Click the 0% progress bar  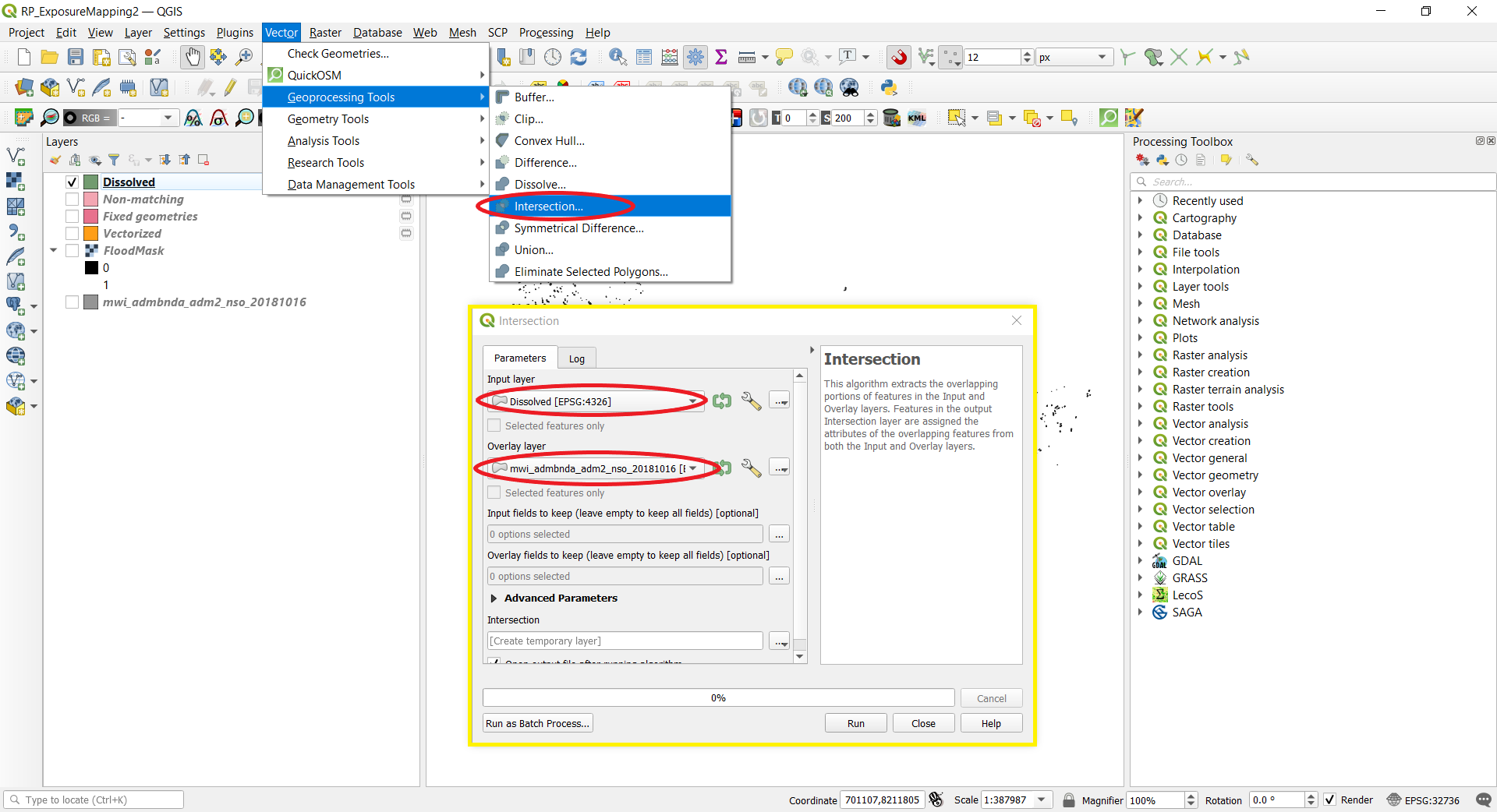click(x=717, y=697)
